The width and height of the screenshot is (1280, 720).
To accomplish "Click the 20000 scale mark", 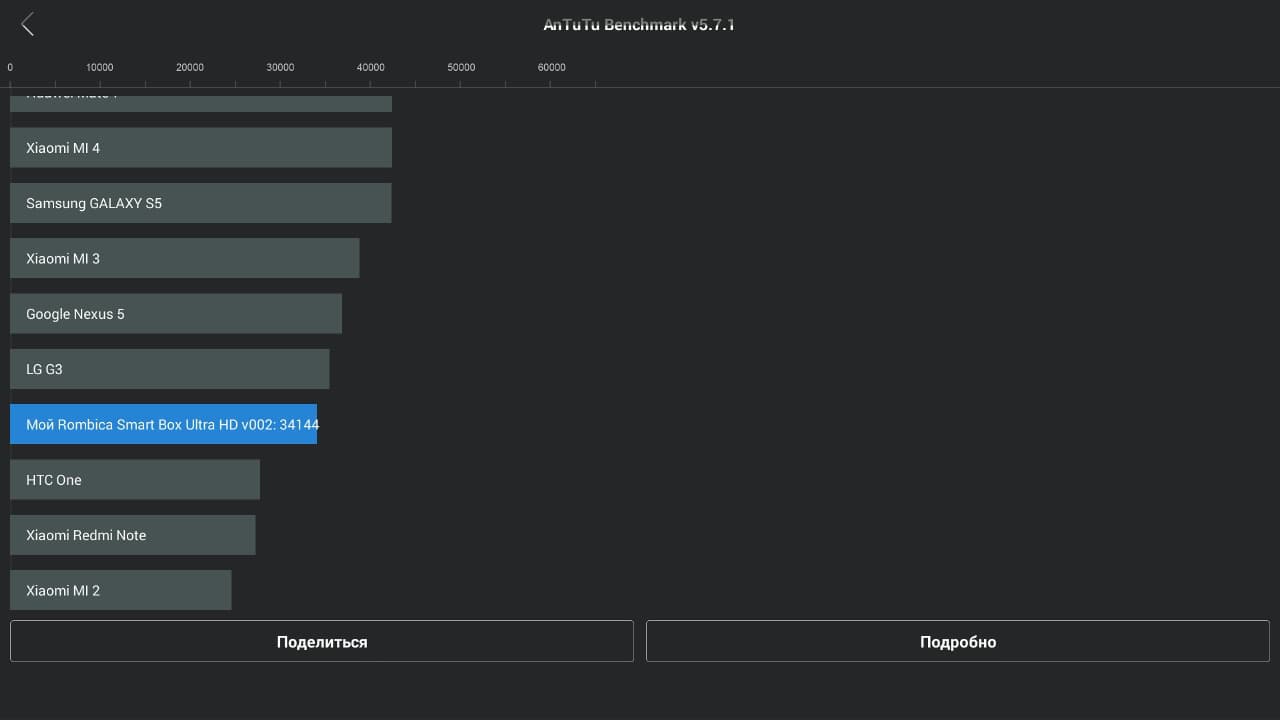I will tap(190, 68).
